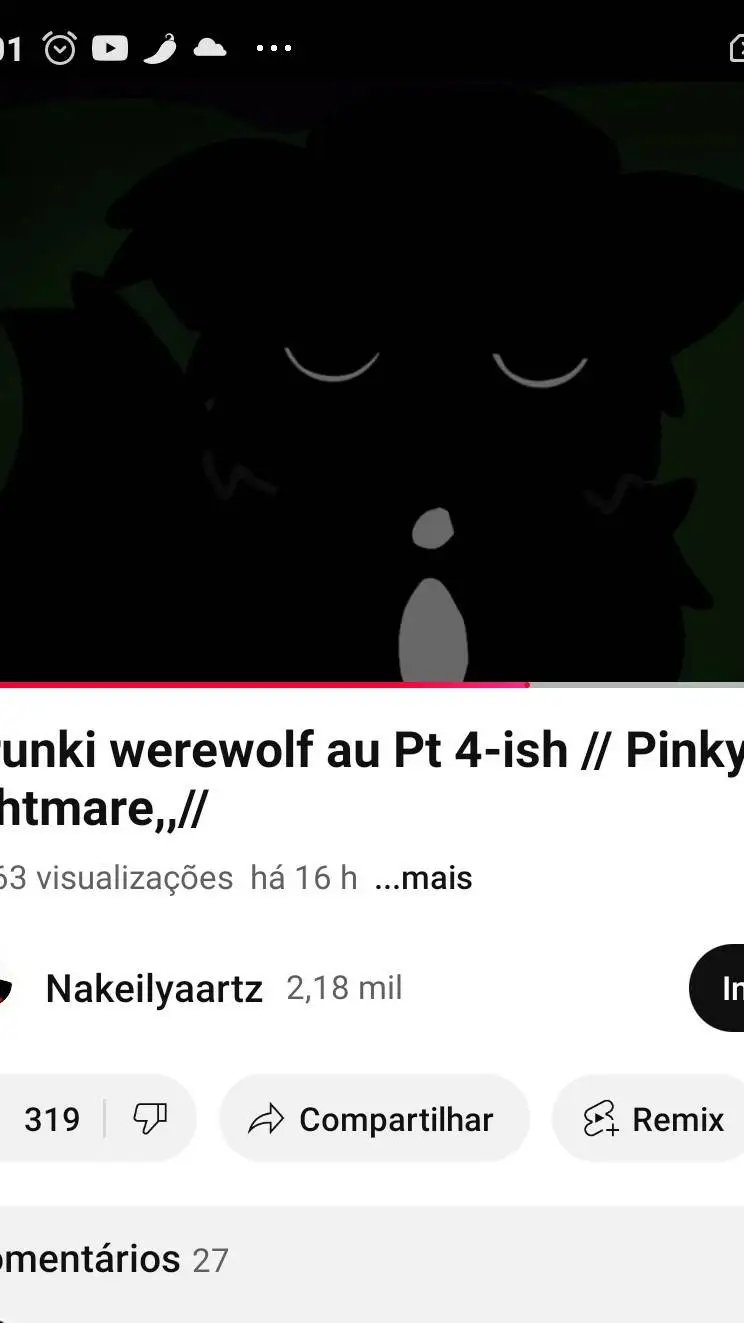Tap the Remix button label
The width and height of the screenshot is (744, 1323).
click(x=678, y=1120)
